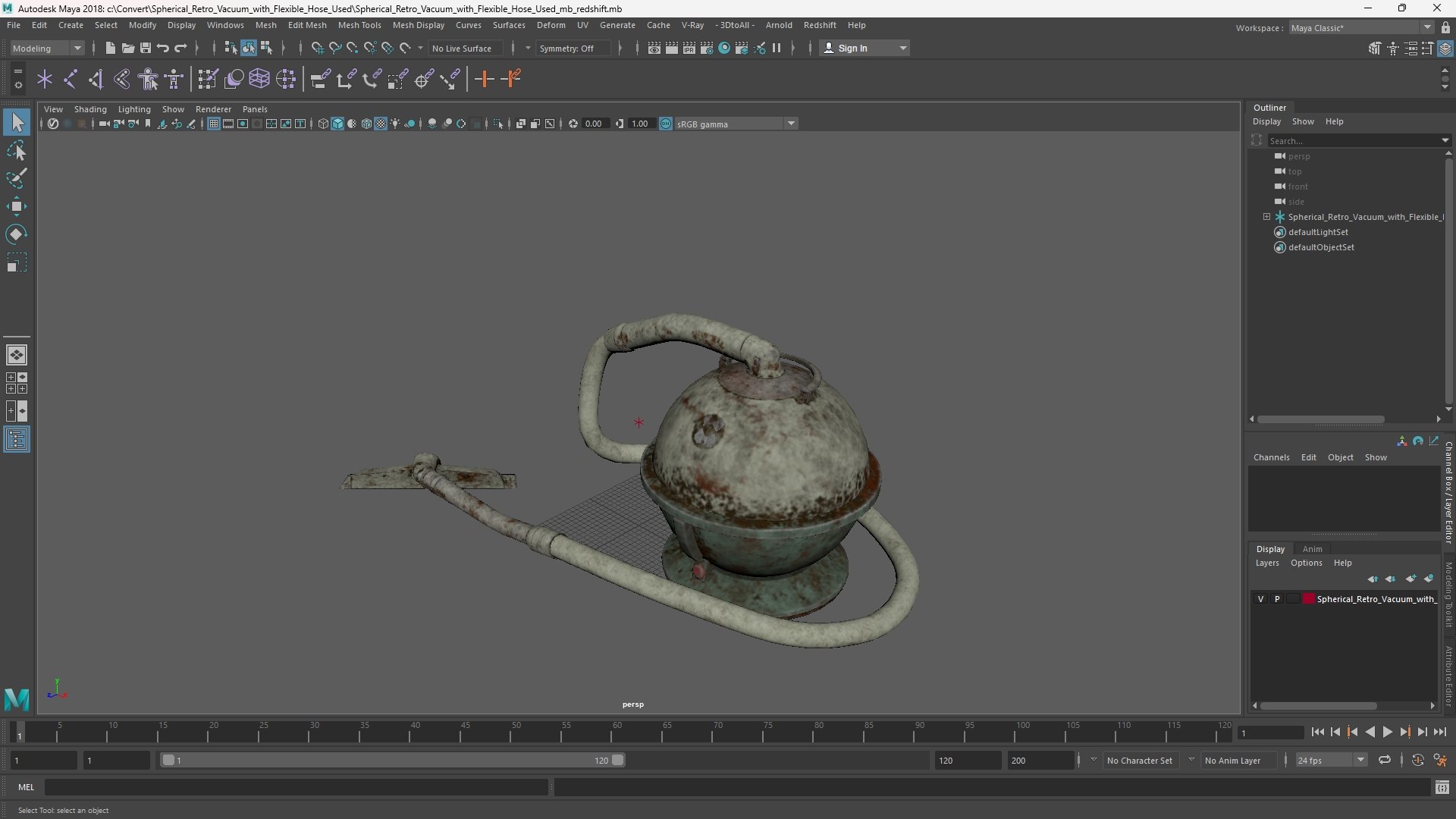
Task: Click No Live Surface field
Action: [x=465, y=48]
